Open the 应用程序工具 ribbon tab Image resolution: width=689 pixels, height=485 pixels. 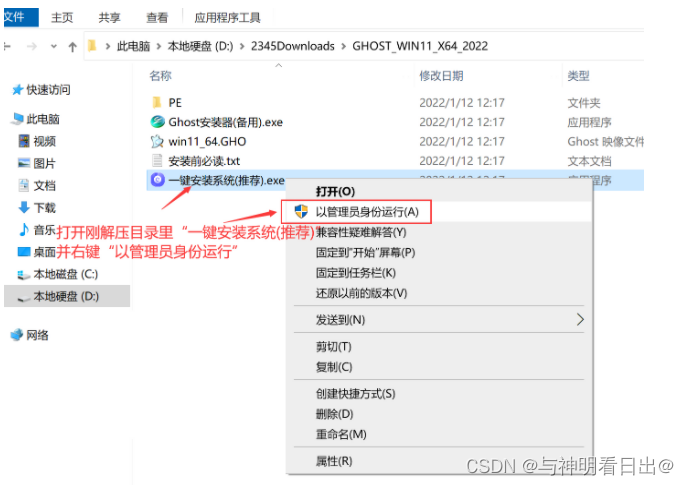point(227,18)
